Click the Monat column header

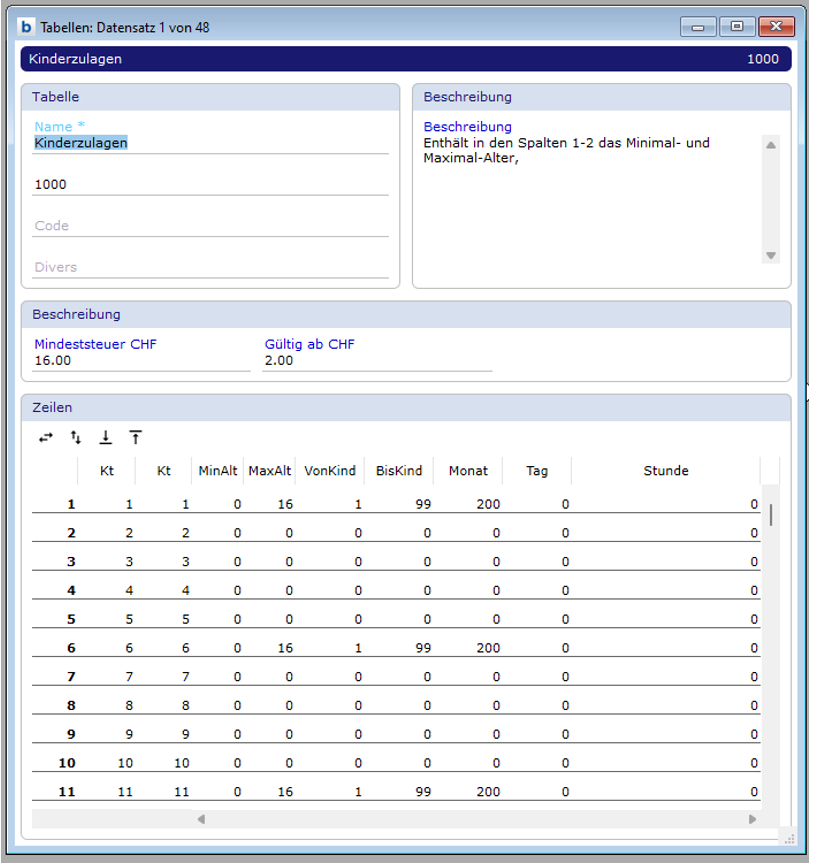click(x=468, y=471)
